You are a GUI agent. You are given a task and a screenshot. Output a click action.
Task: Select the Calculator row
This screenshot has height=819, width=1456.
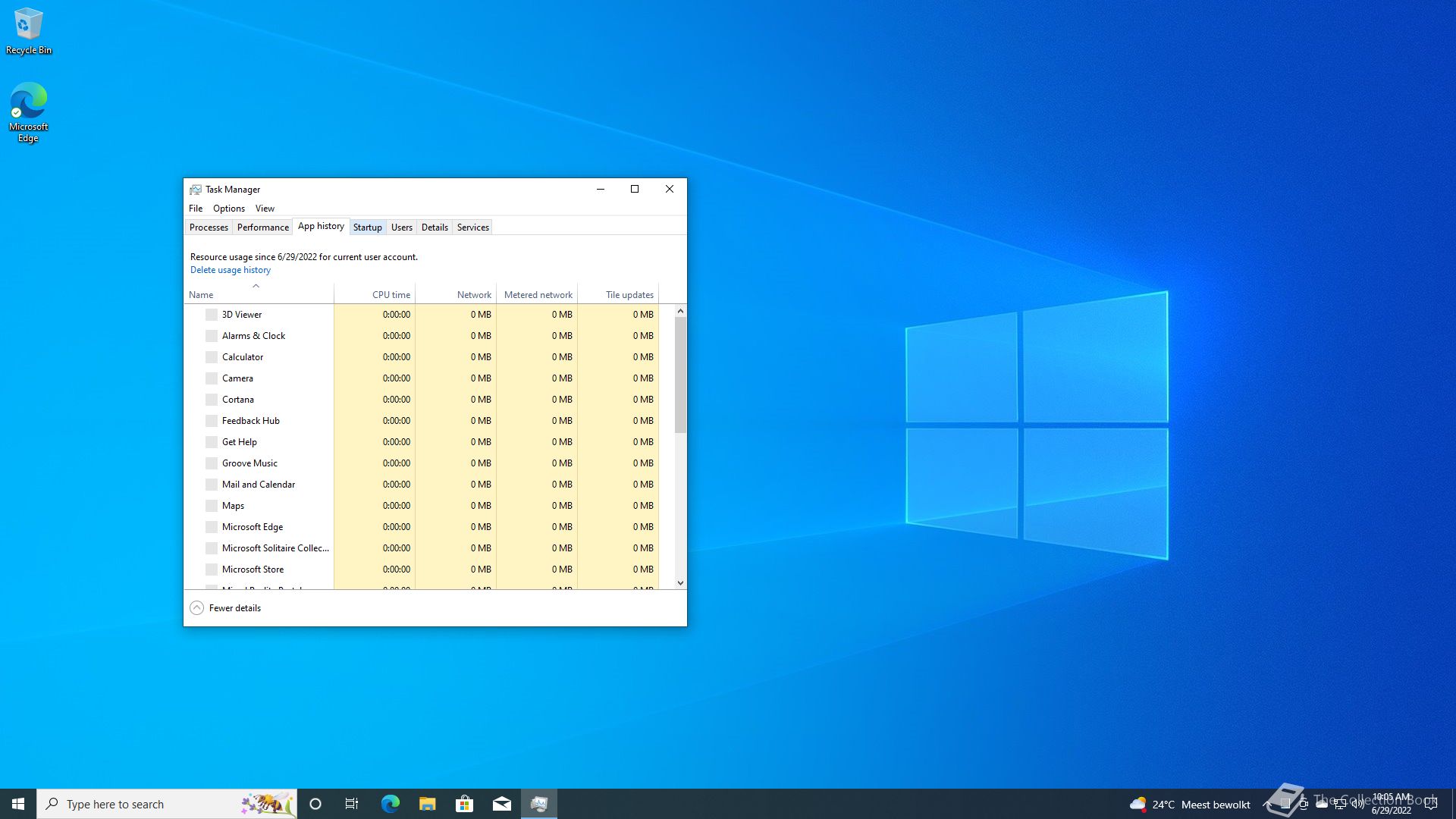pos(421,357)
